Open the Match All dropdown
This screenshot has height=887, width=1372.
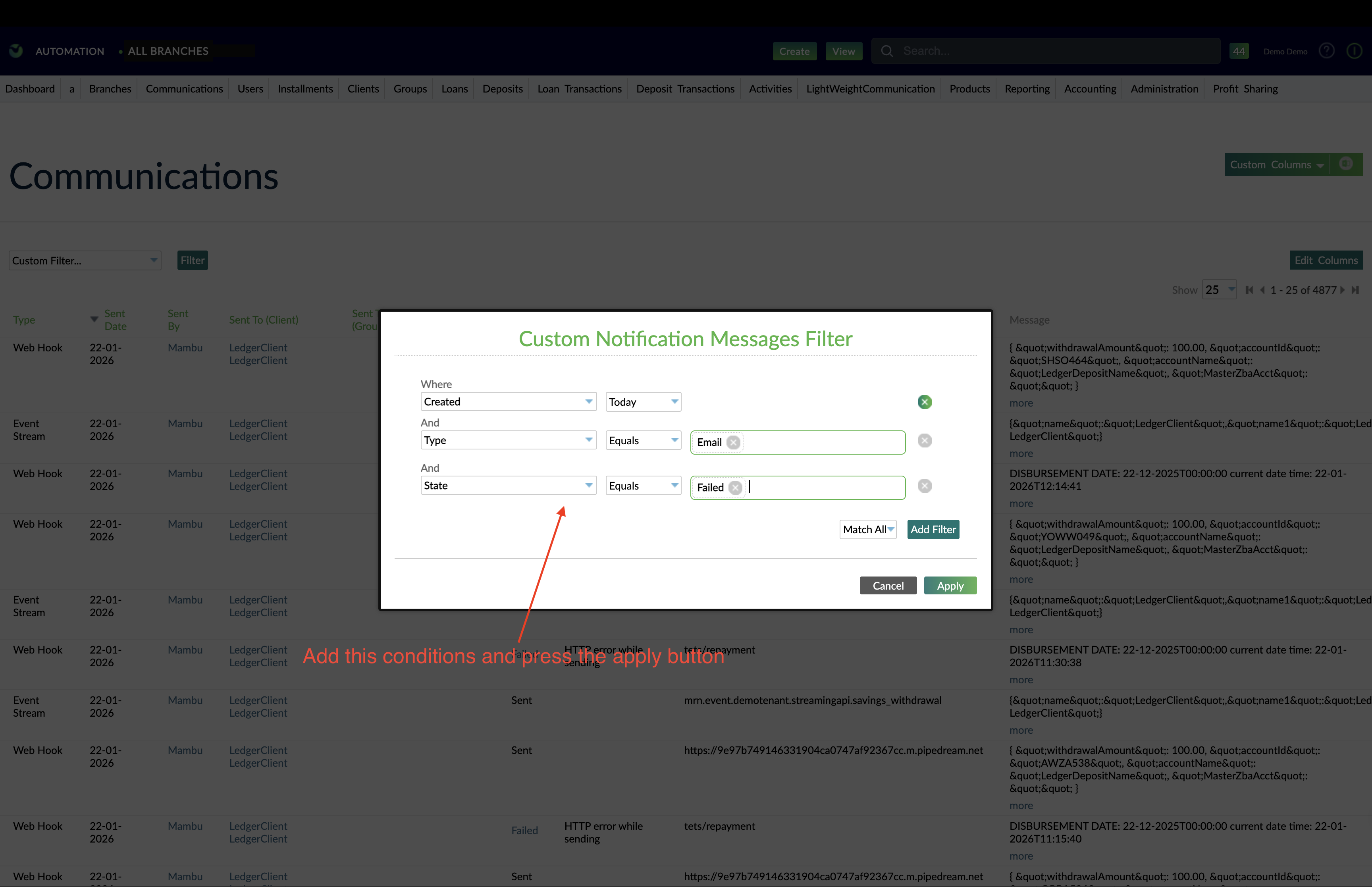point(868,529)
